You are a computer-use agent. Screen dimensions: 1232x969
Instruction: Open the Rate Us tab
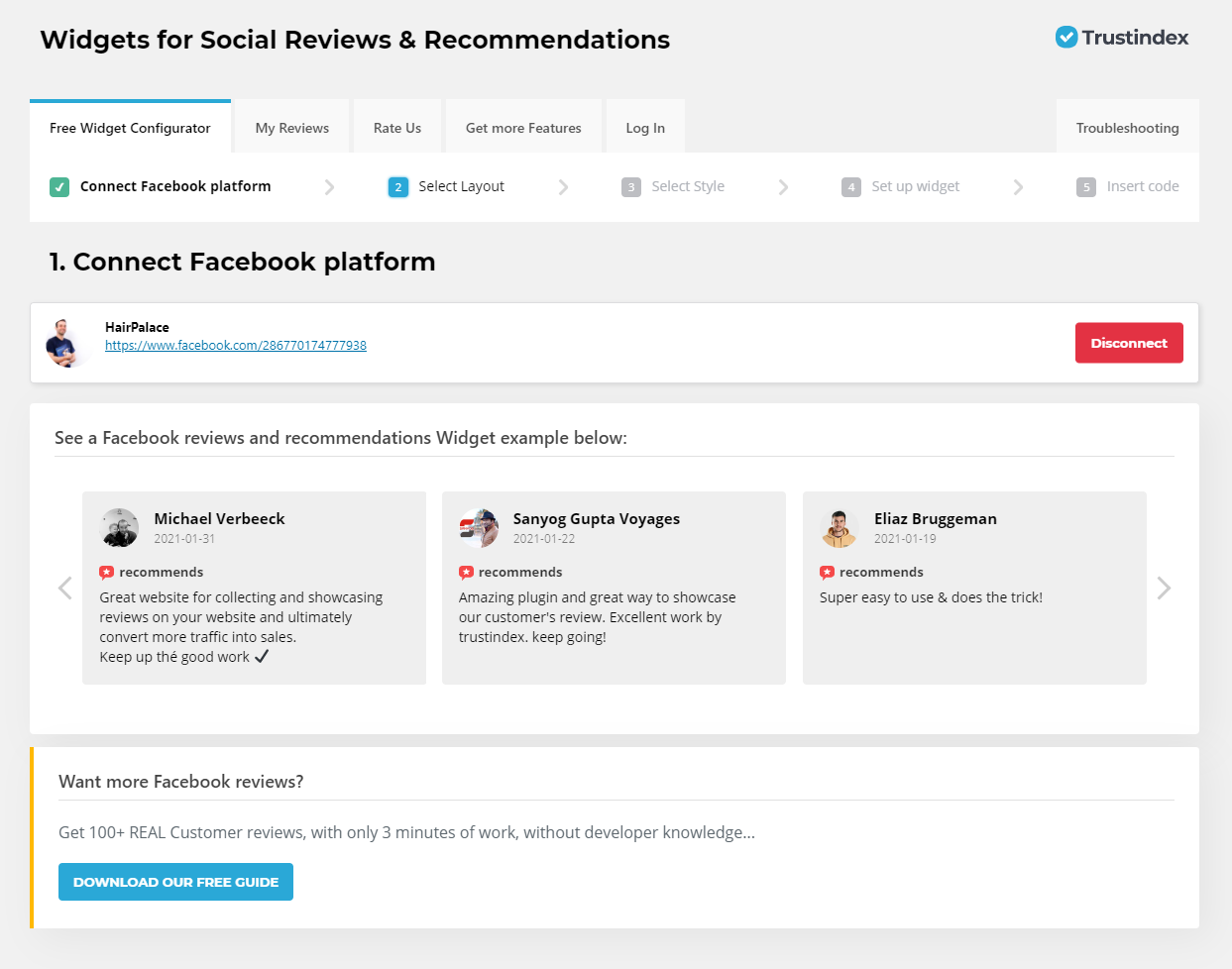click(x=397, y=128)
